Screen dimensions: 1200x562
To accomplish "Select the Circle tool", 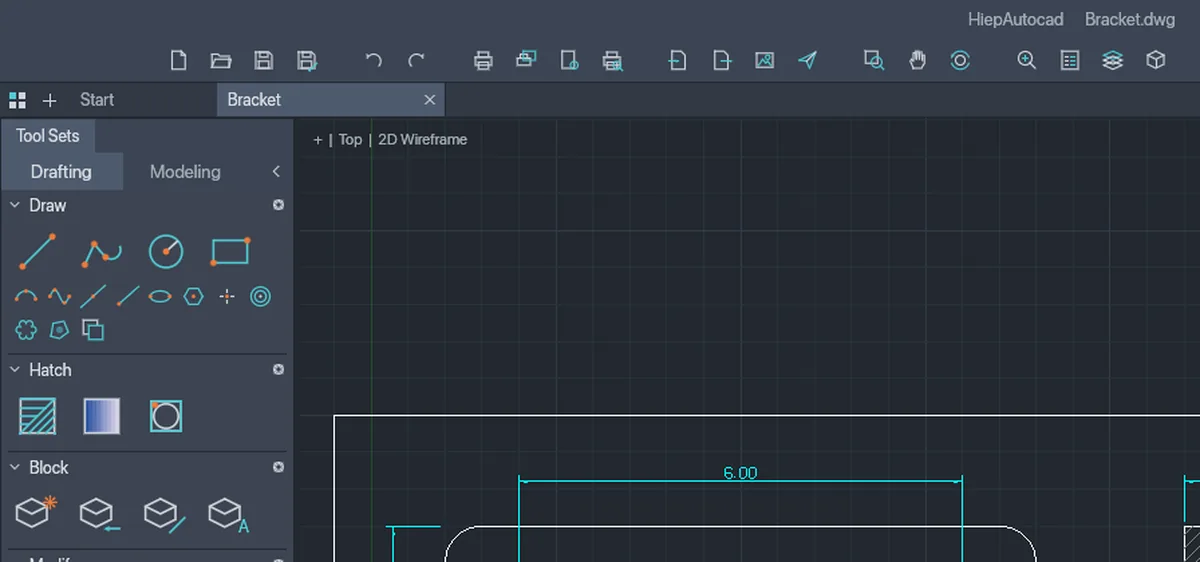I will pyautogui.click(x=166, y=252).
